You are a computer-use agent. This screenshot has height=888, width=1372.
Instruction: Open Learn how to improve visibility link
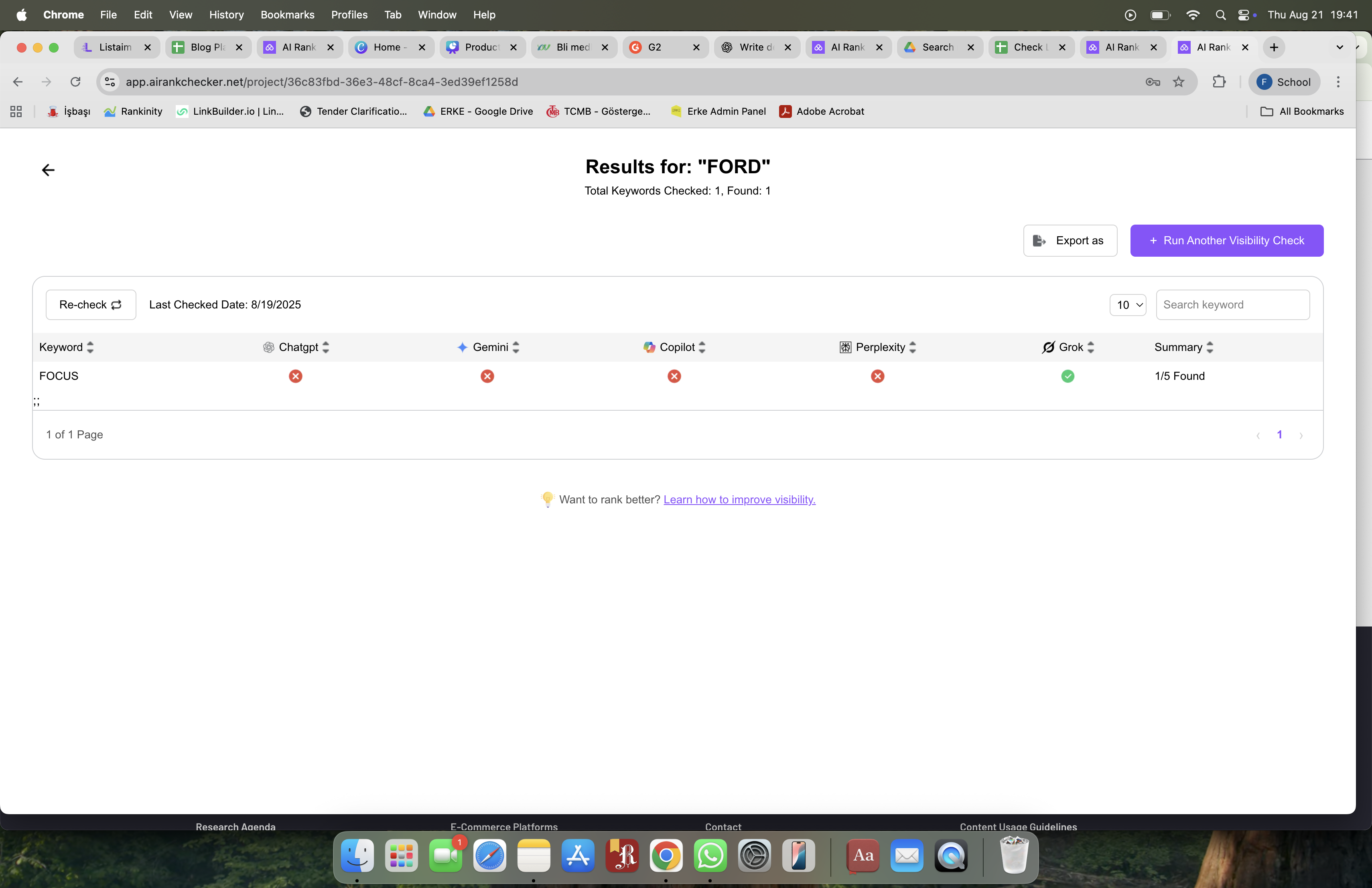(x=739, y=500)
